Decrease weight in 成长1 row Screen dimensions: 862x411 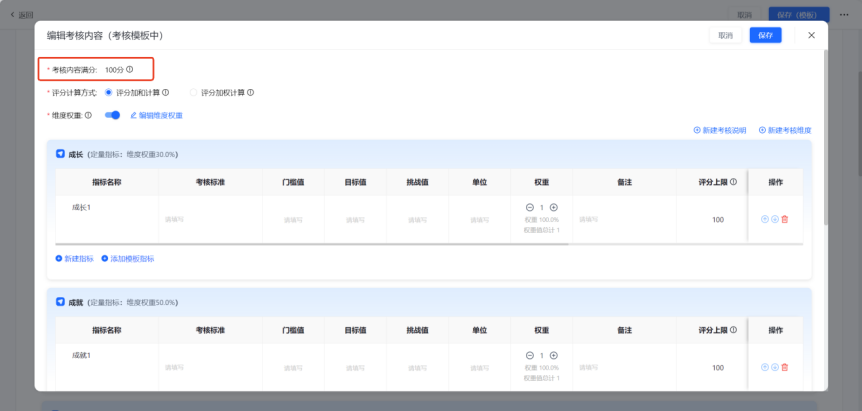(x=530, y=207)
